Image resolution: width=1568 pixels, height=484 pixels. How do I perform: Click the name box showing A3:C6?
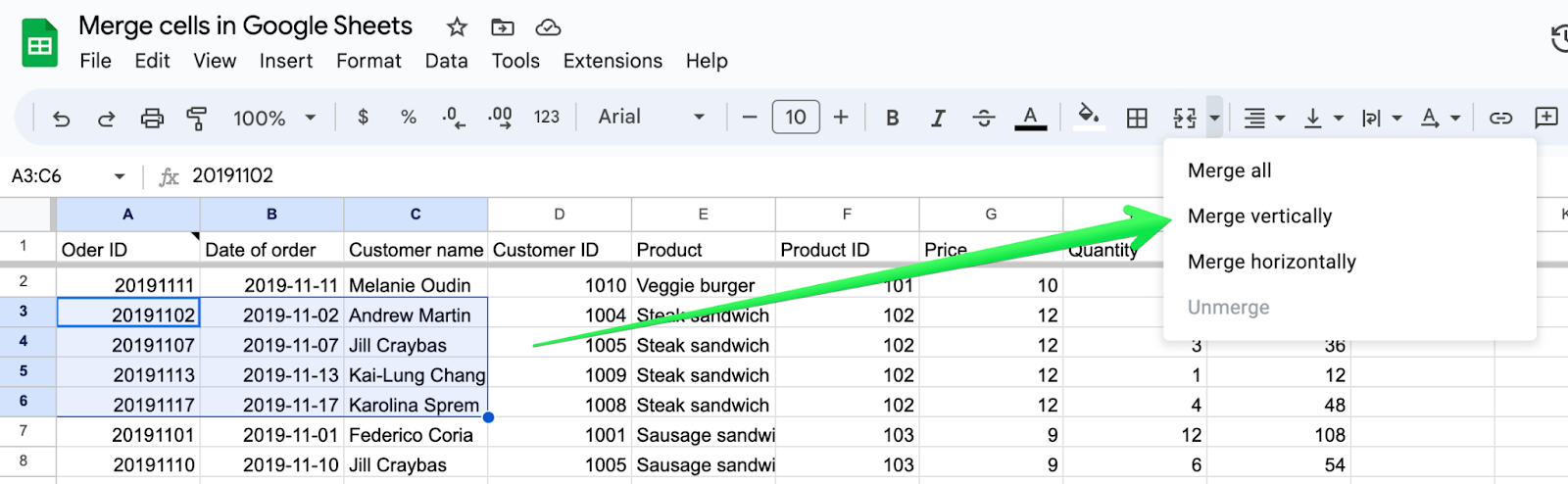click(59, 176)
